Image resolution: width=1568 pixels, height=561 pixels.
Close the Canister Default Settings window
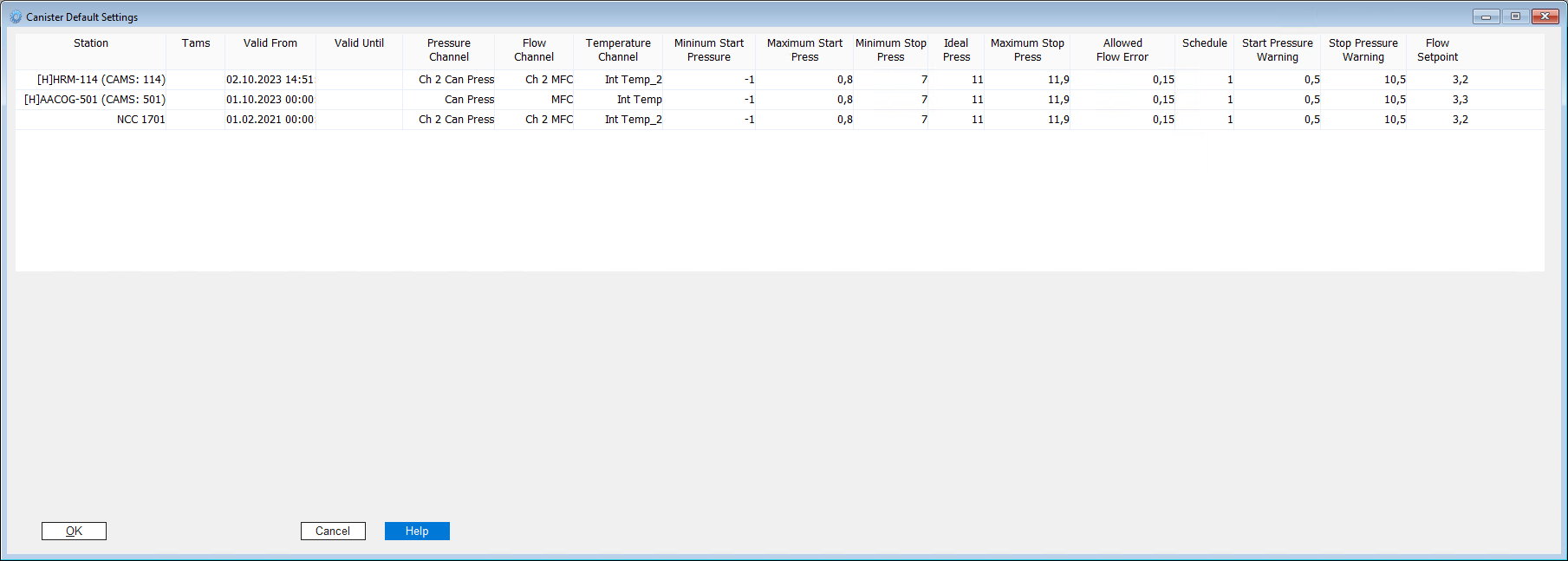coord(1545,16)
